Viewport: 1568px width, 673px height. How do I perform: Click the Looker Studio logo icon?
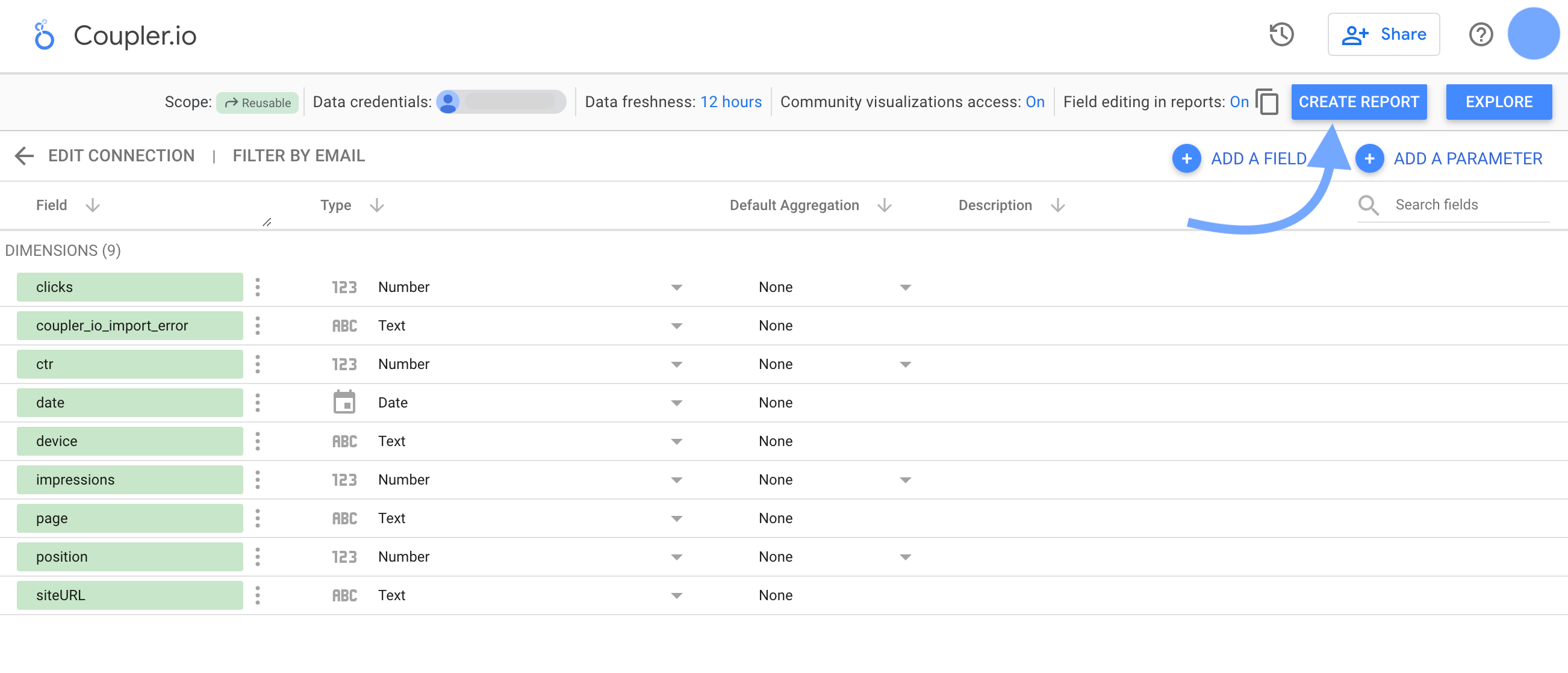(x=44, y=35)
